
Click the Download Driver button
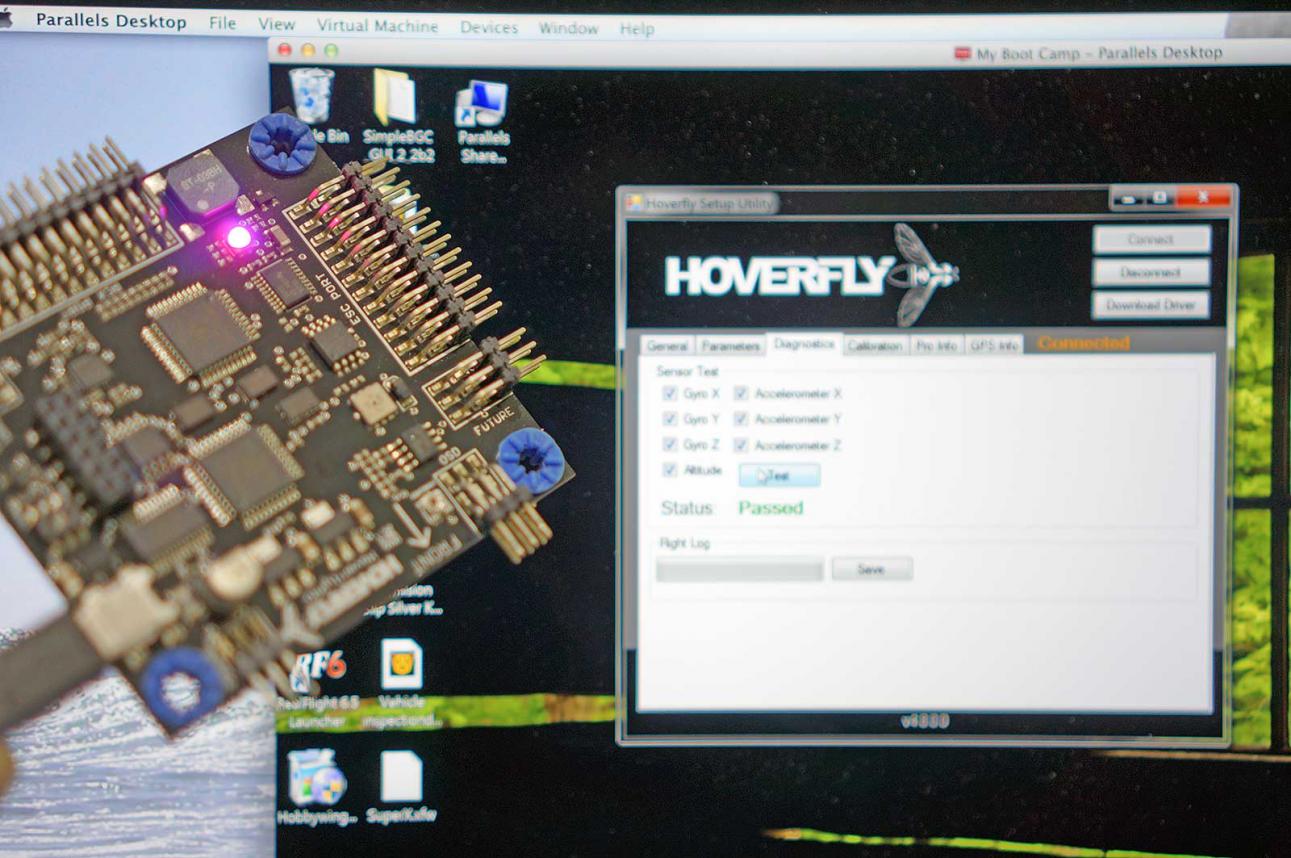click(x=1151, y=305)
